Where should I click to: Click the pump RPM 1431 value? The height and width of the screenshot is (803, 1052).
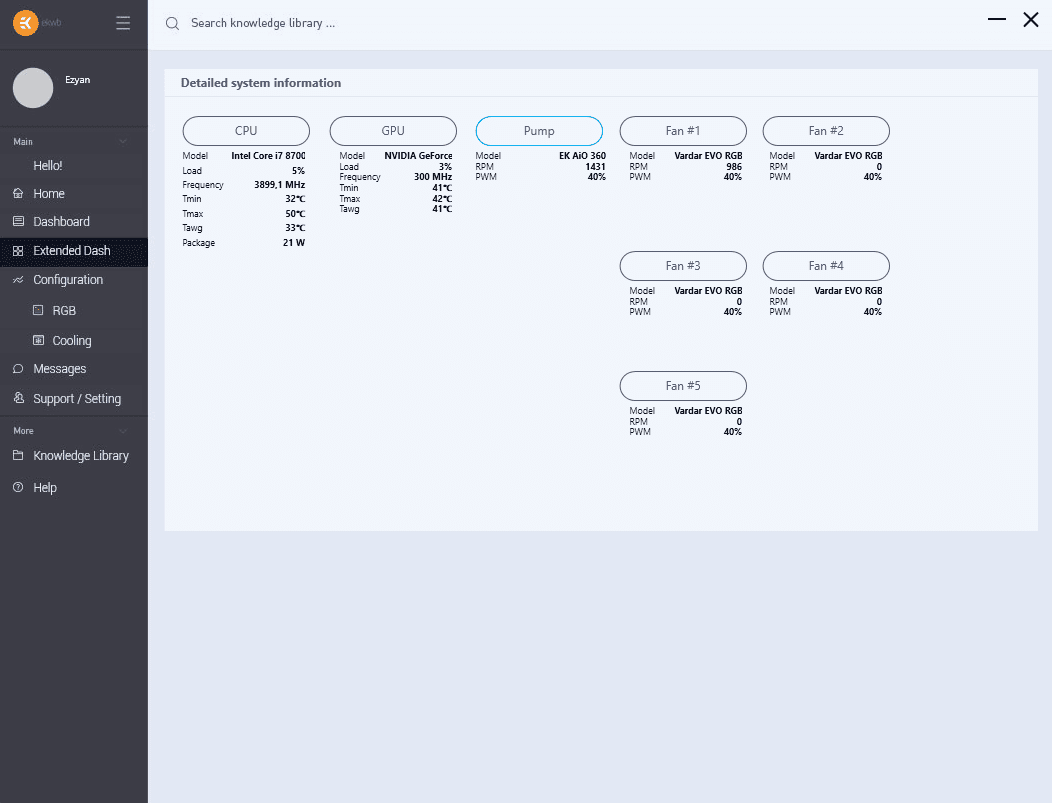(x=595, y=166)
